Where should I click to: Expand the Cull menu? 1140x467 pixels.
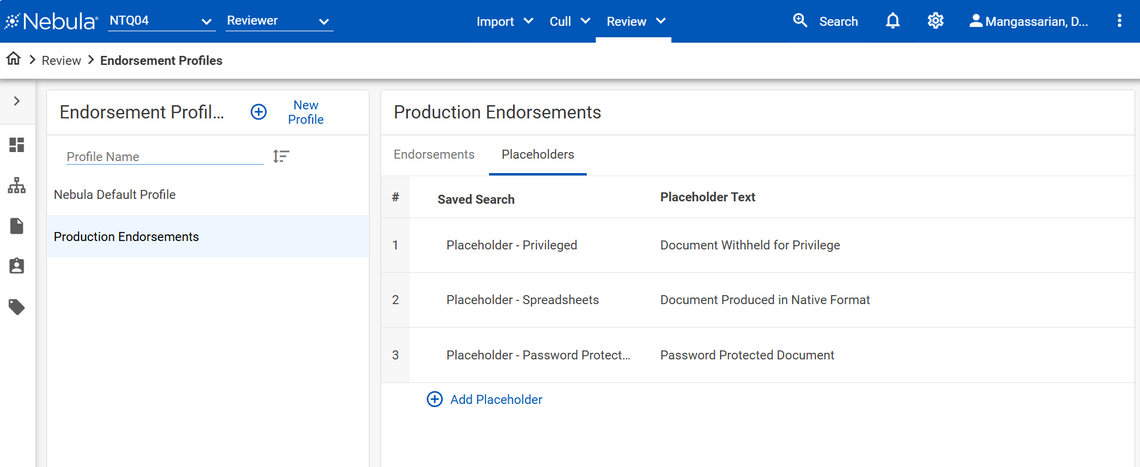570,21
